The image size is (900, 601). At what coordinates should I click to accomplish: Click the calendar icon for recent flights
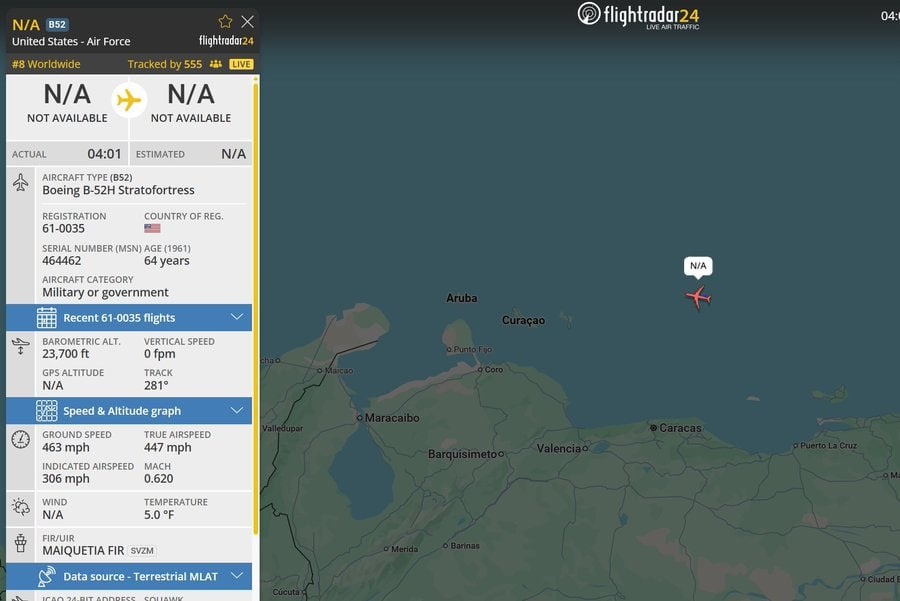point(46,317)
